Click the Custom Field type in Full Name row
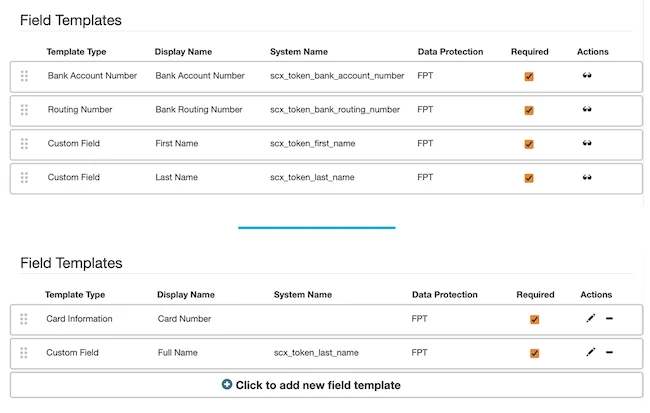650x413 pixels. [72, 353]
